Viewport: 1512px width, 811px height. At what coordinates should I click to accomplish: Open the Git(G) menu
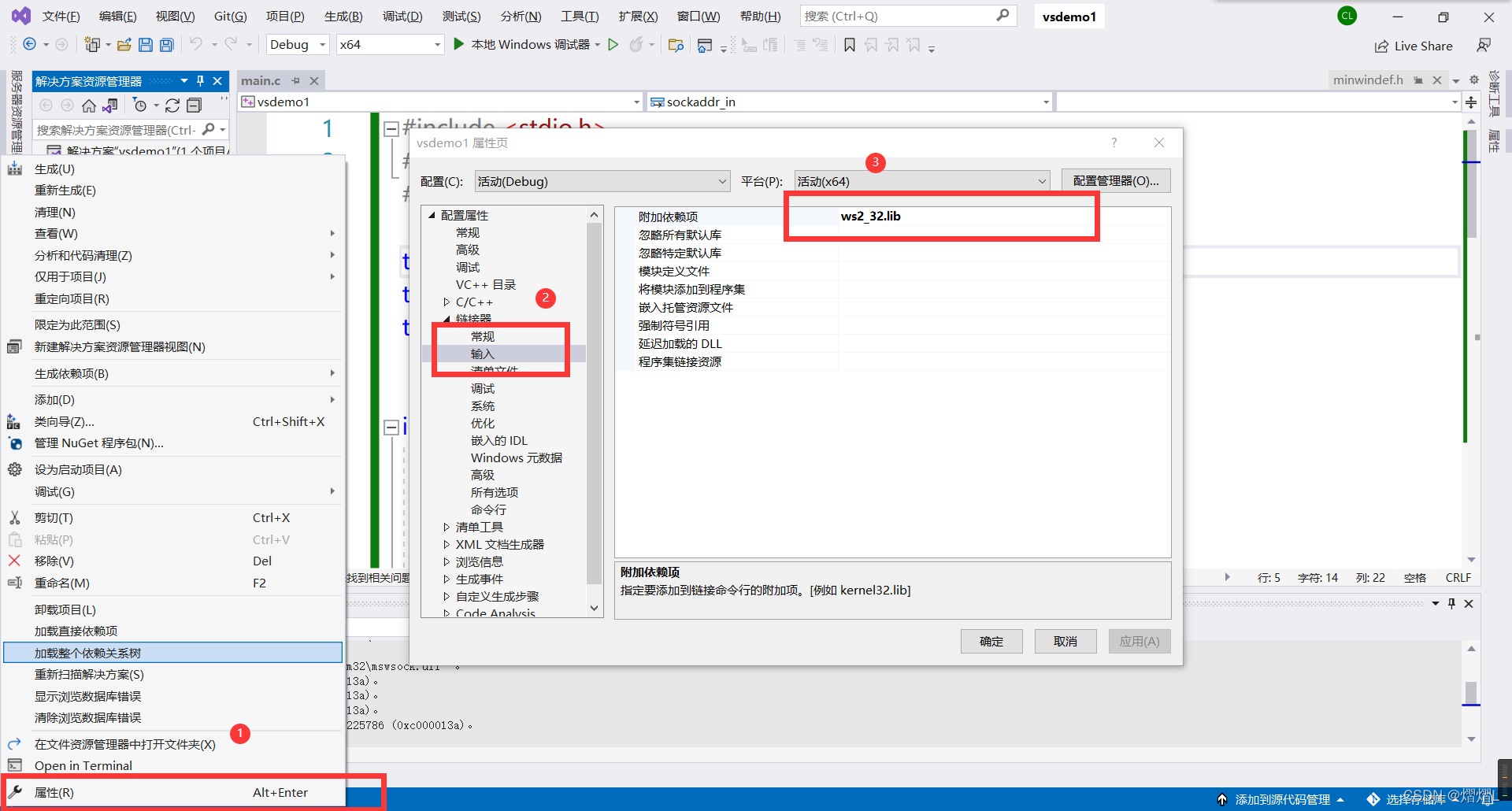[x=231, y=16]
